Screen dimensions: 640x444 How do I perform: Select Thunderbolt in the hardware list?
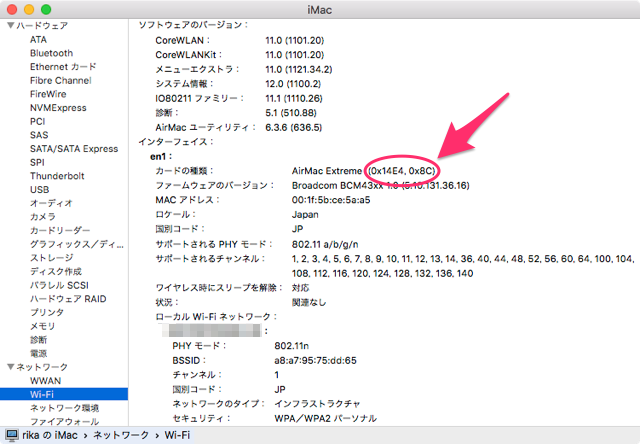pos(58,175)
